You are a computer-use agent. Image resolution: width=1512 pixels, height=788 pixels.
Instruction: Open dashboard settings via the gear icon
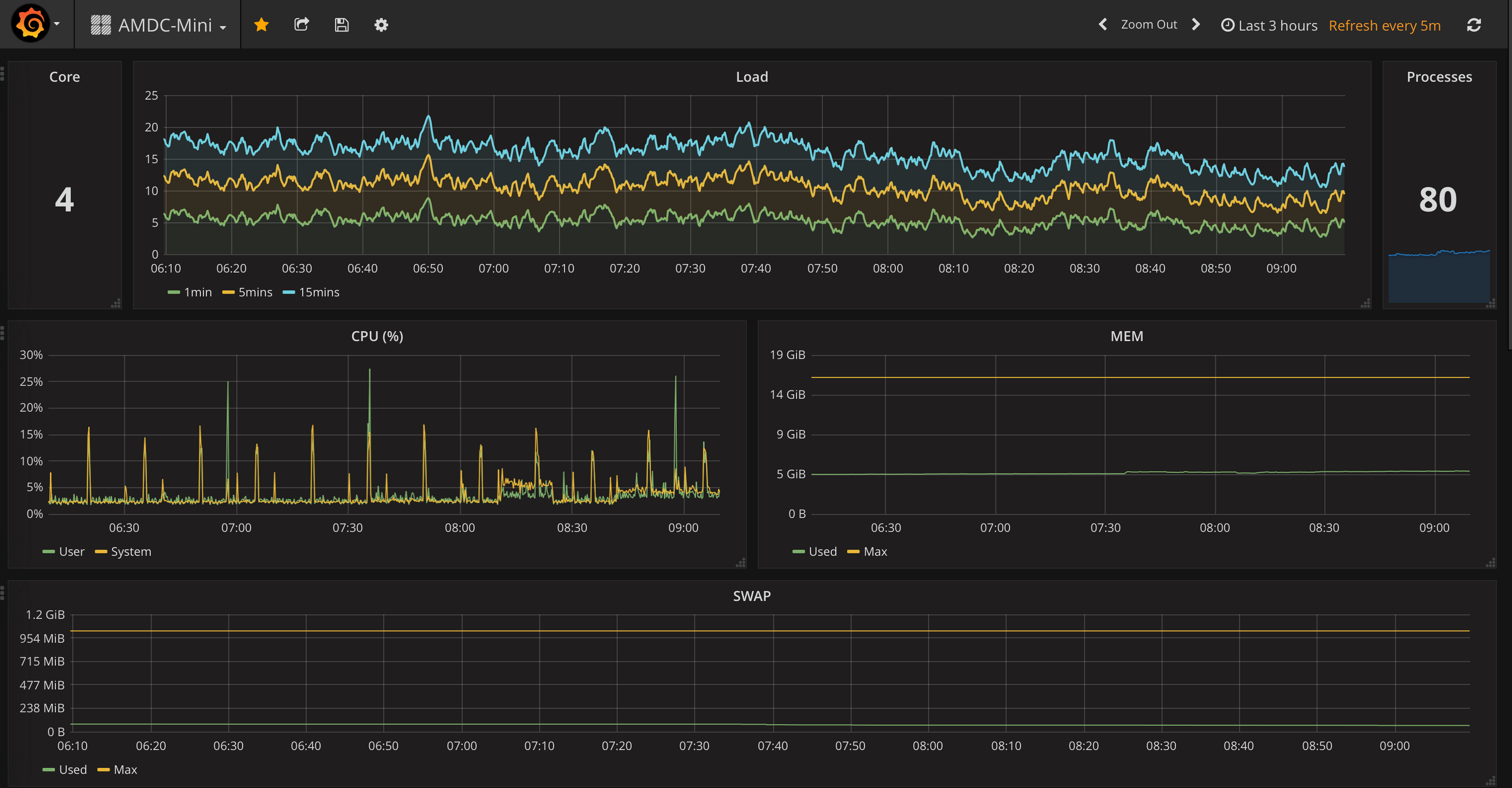382,25
